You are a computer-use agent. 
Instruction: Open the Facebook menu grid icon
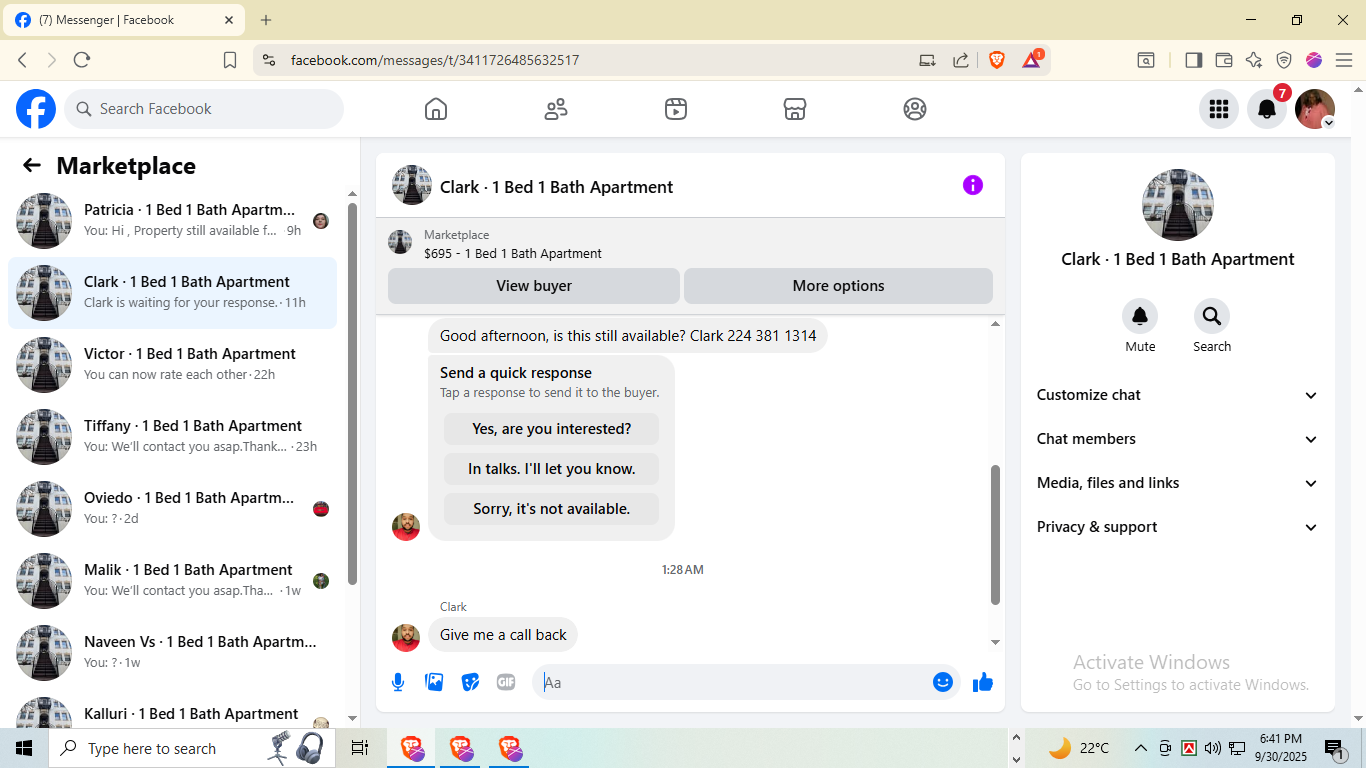point(1219,109)
